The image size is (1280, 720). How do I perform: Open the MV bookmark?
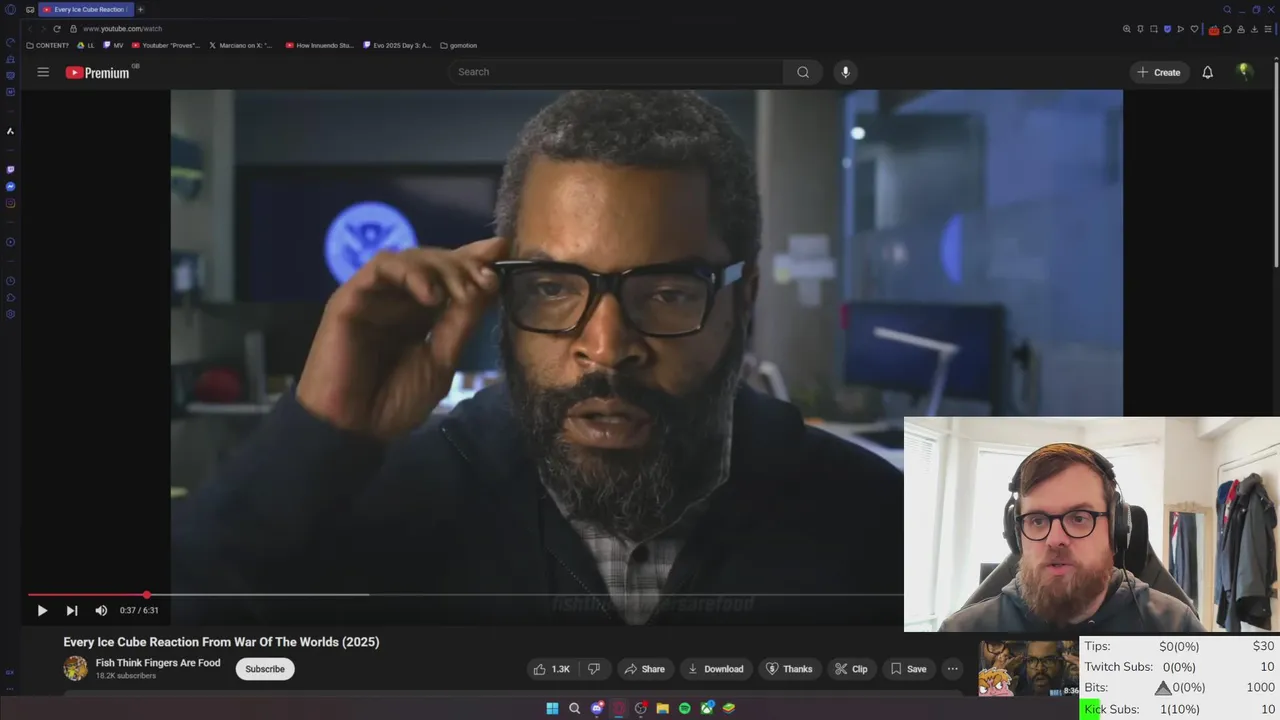pyautogui.click(x=114, y=45)
